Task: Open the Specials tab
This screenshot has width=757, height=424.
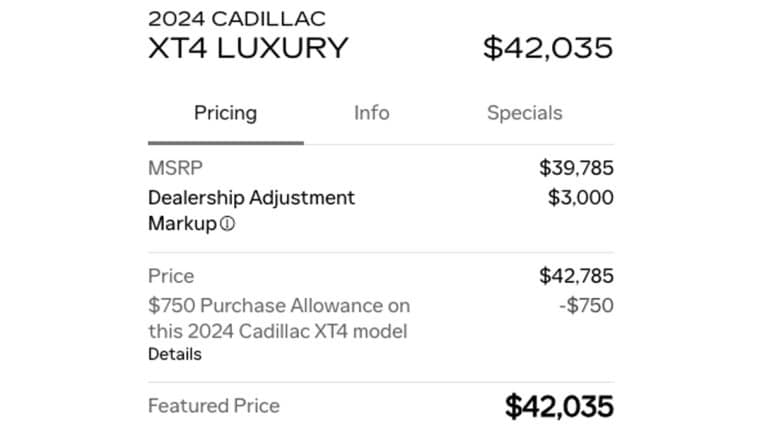Action: (x=524, y=113)
